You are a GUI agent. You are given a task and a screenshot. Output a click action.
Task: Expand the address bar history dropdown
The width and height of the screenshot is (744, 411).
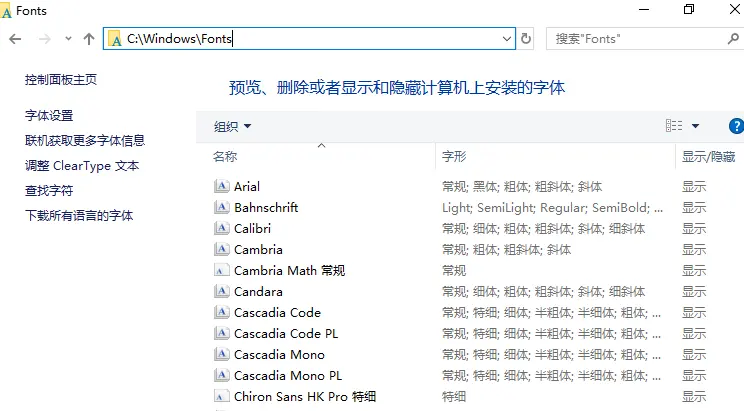coord(507,39)
